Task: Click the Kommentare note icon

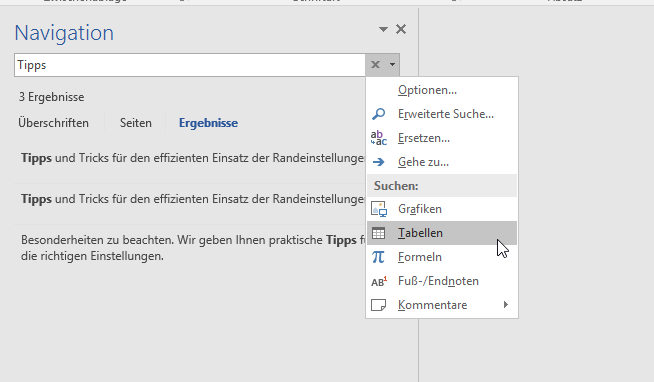Action: (379, 305)
